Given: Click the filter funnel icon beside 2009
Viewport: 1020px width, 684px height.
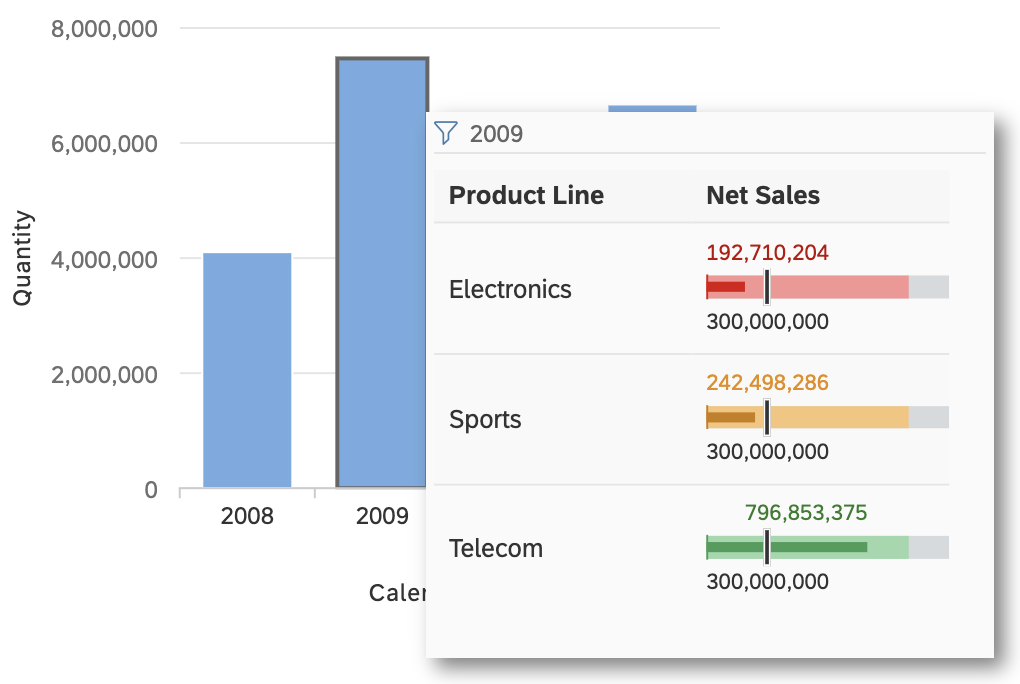Looking at the screenshot, I should pos(446,133).
